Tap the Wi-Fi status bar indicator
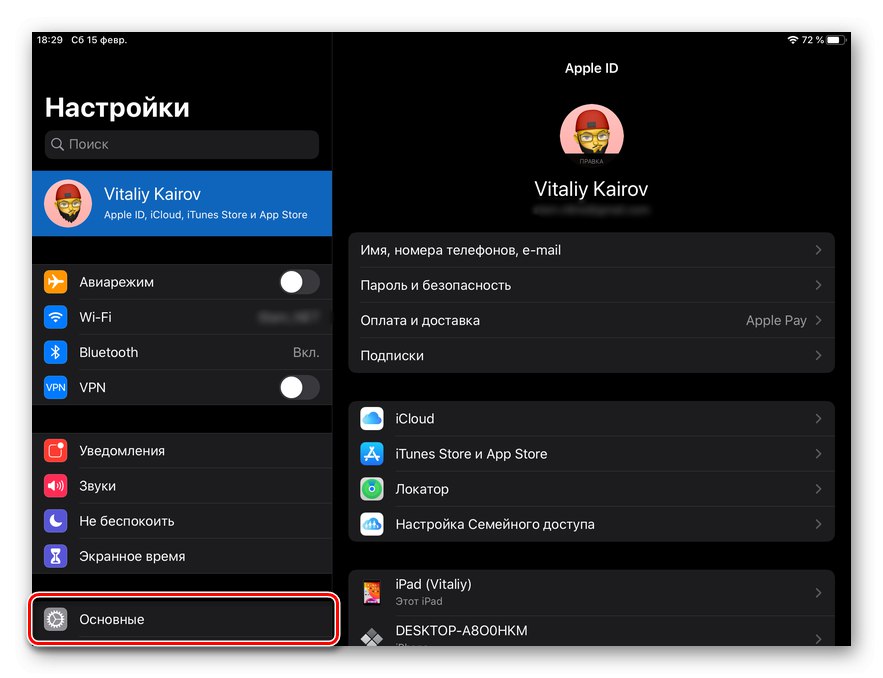 pyautogui.click(x=792, y=40)
